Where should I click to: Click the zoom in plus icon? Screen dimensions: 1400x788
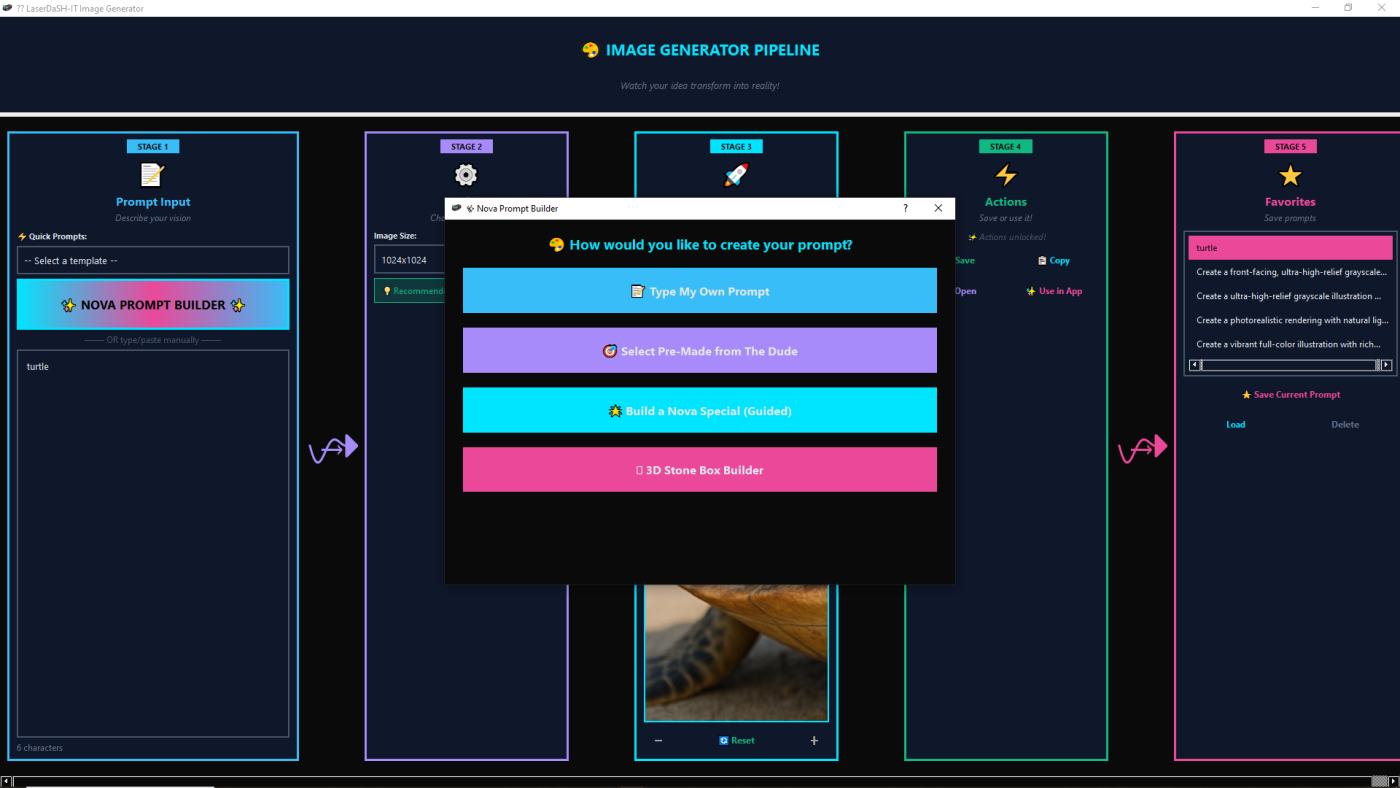[x=814, y=741]
